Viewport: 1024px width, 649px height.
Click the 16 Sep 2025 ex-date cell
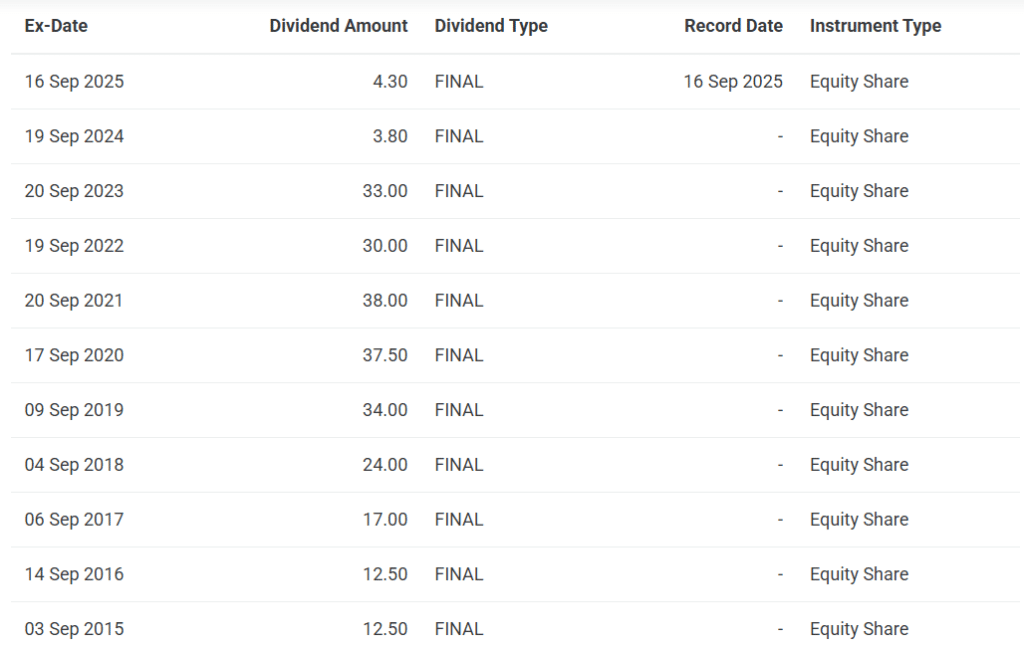point(74,82)
